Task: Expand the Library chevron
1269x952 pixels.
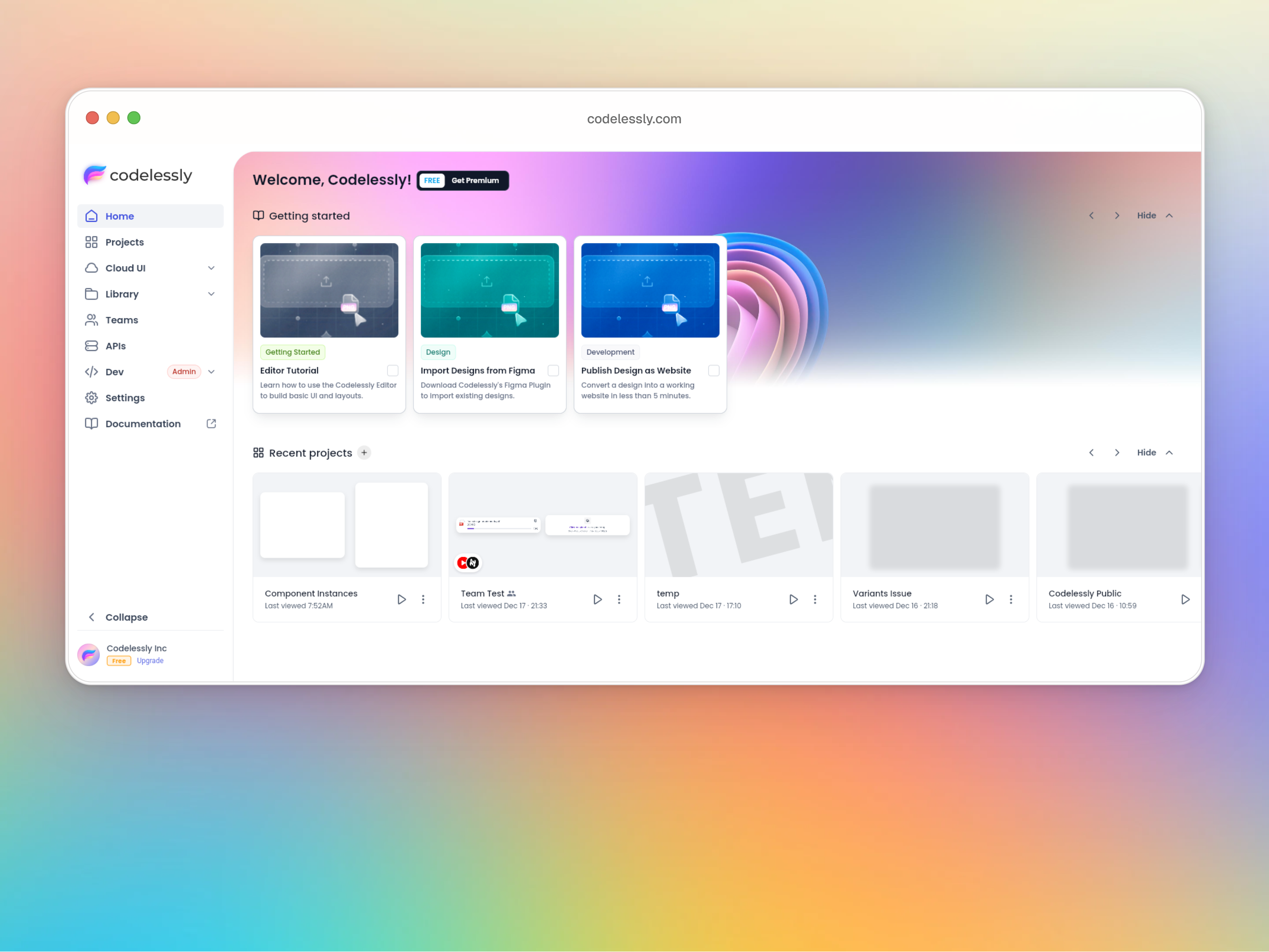Action: tap(211, 294)
